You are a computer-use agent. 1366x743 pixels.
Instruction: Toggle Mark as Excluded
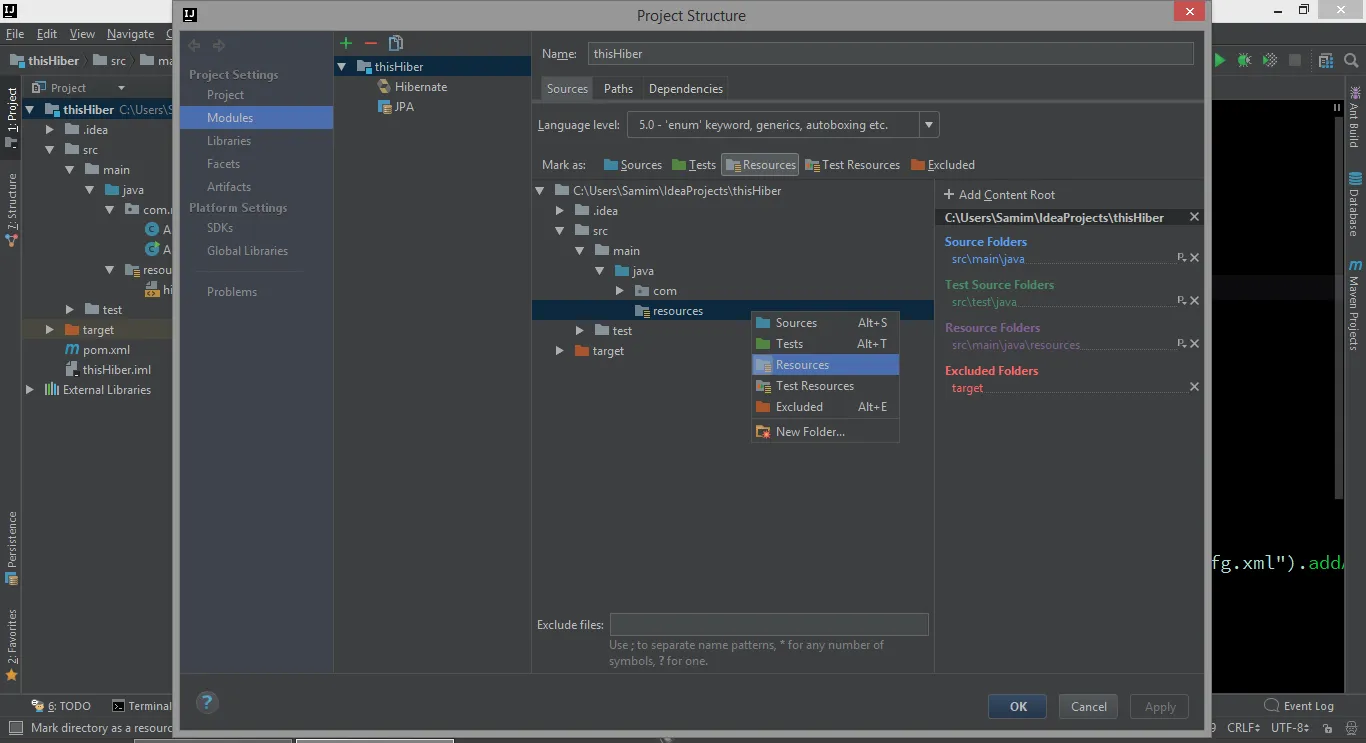pyautogui.click(x=942, y=165)
